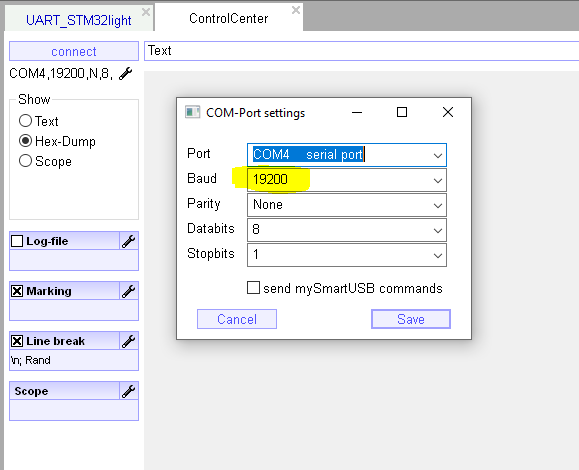Screen dimensions: 579x470
Task: Select the Scope show radio button
Action: point(25,161)
